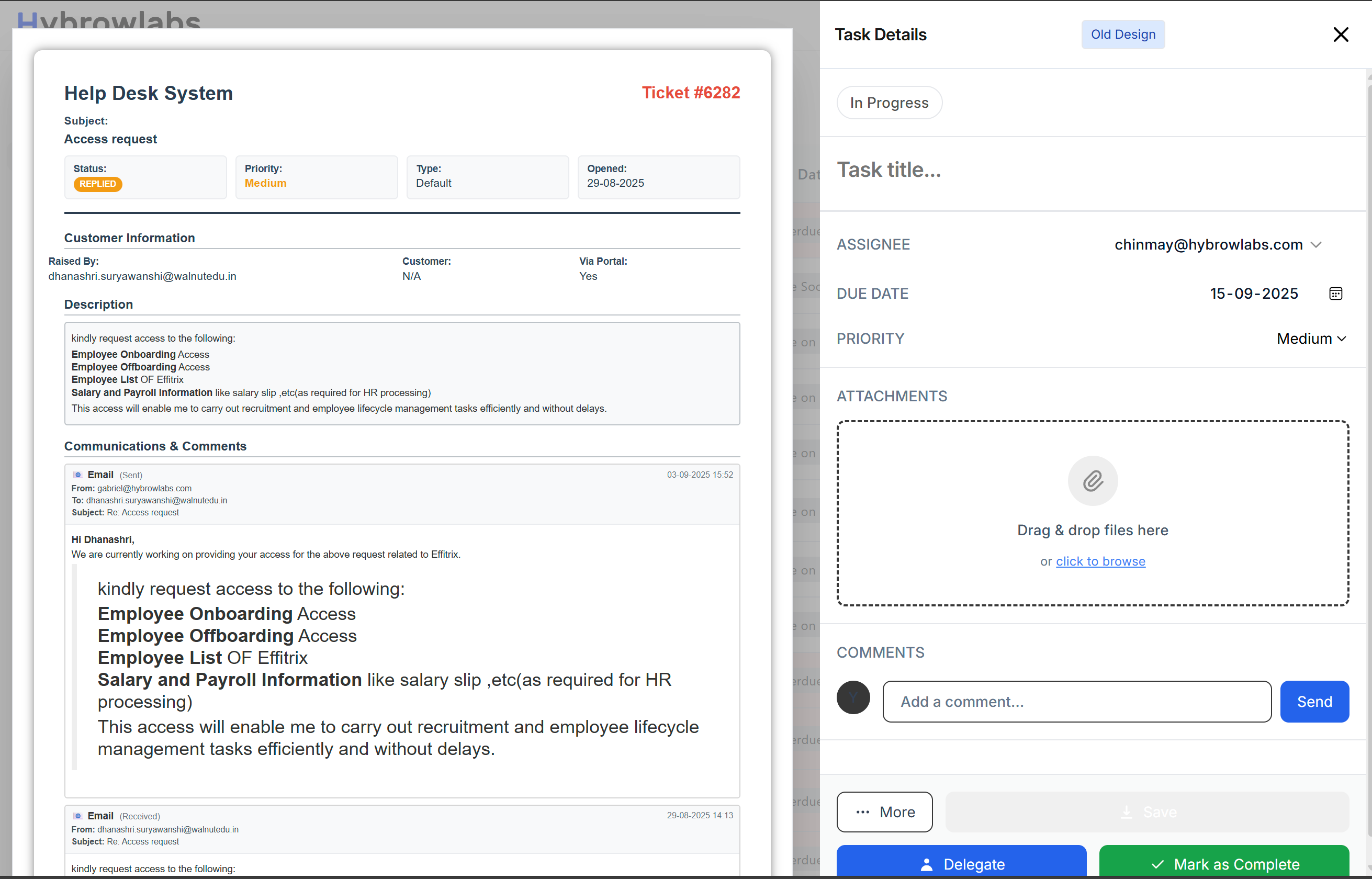Click the Hybrowlabs logo in background
Image resolution: width=1372 pixels, height=879 pixels.
tap(108, 19)
